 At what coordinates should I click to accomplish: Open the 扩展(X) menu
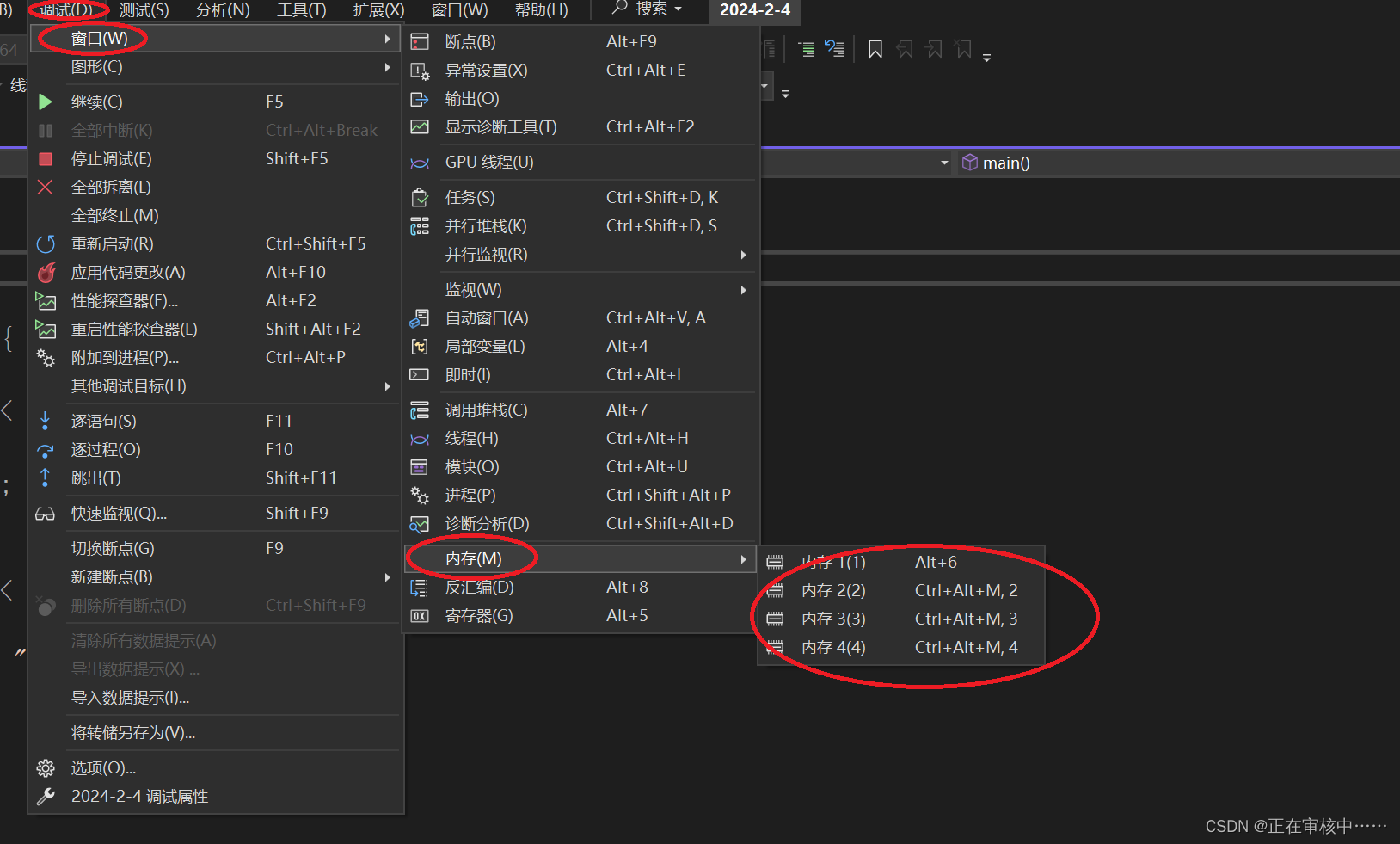click(379, 10)
